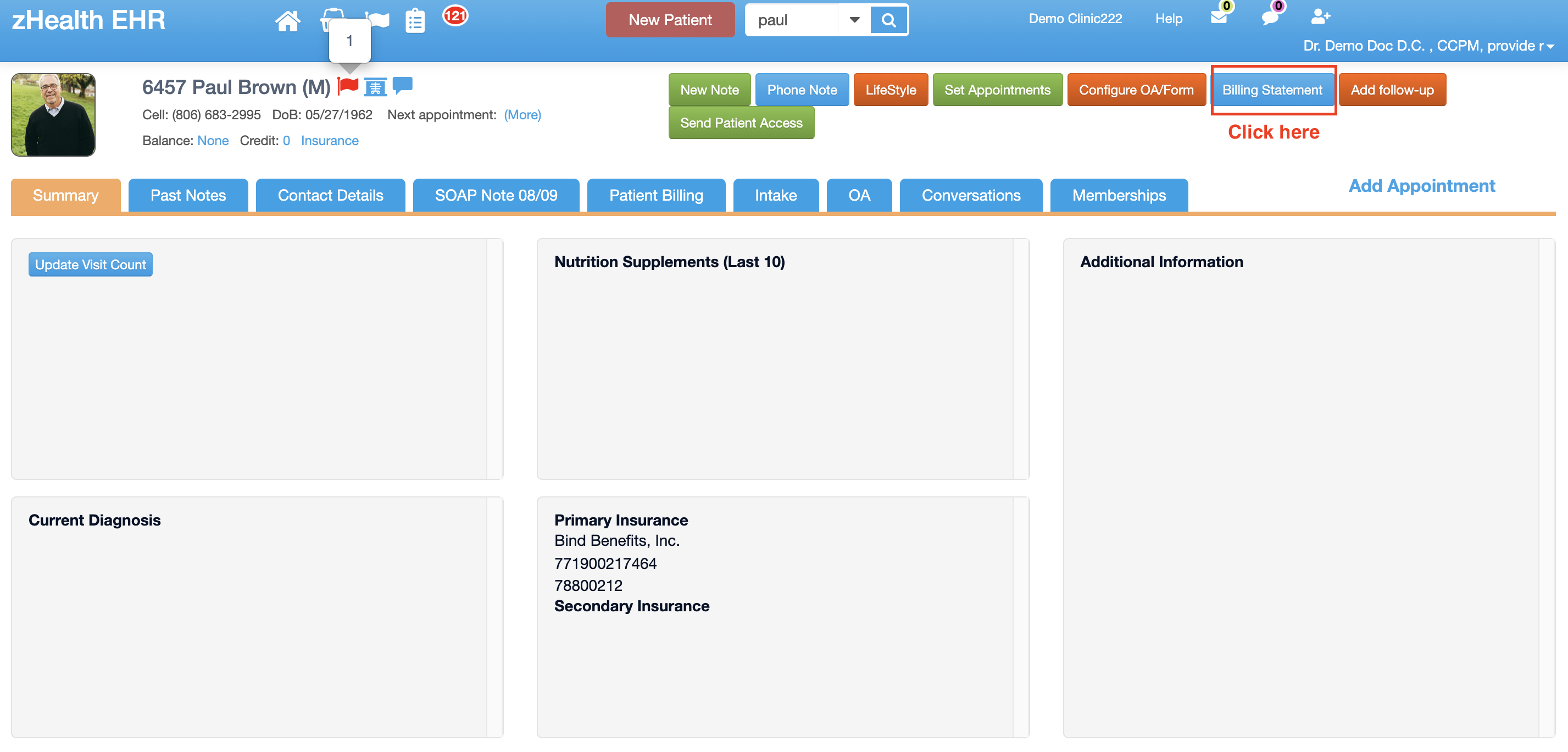Switch to the Conversations tab

click(x=971, y=196)
